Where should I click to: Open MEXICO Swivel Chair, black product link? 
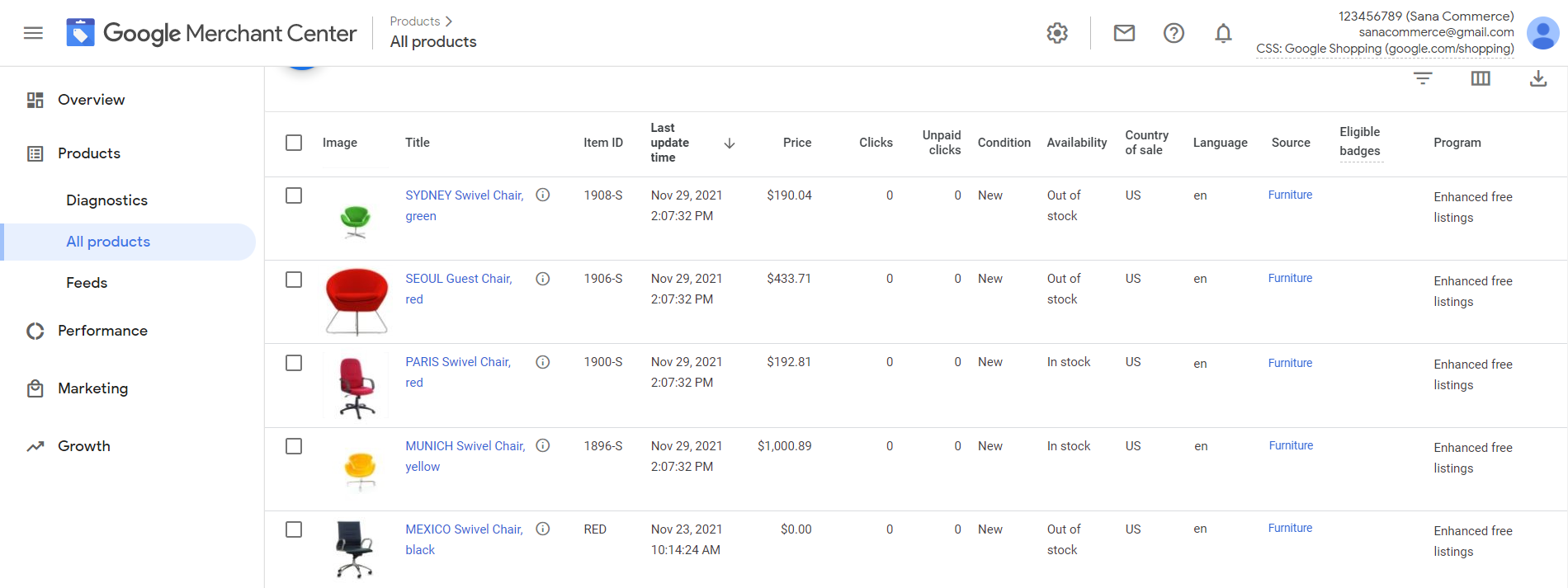464,539
